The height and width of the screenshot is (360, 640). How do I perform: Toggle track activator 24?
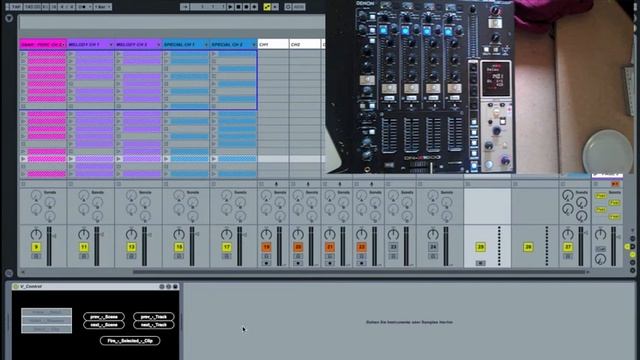point(433,247)
